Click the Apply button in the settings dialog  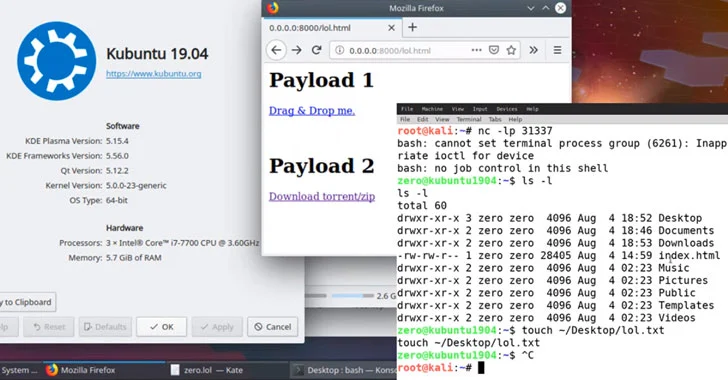217,327
